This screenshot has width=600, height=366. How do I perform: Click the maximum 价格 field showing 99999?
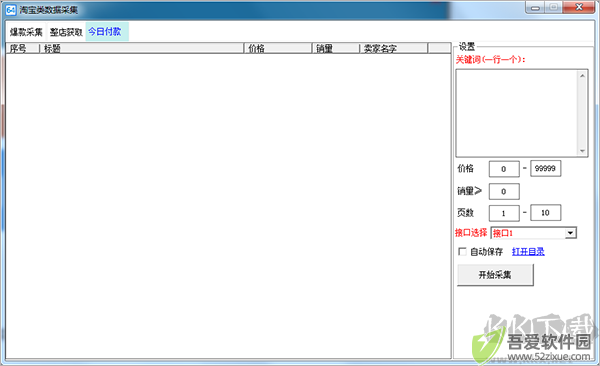[545, 168]
